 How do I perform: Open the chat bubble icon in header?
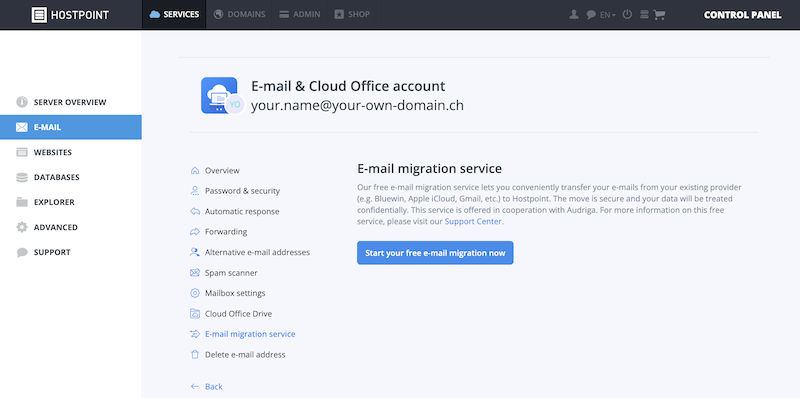(591, 15)
